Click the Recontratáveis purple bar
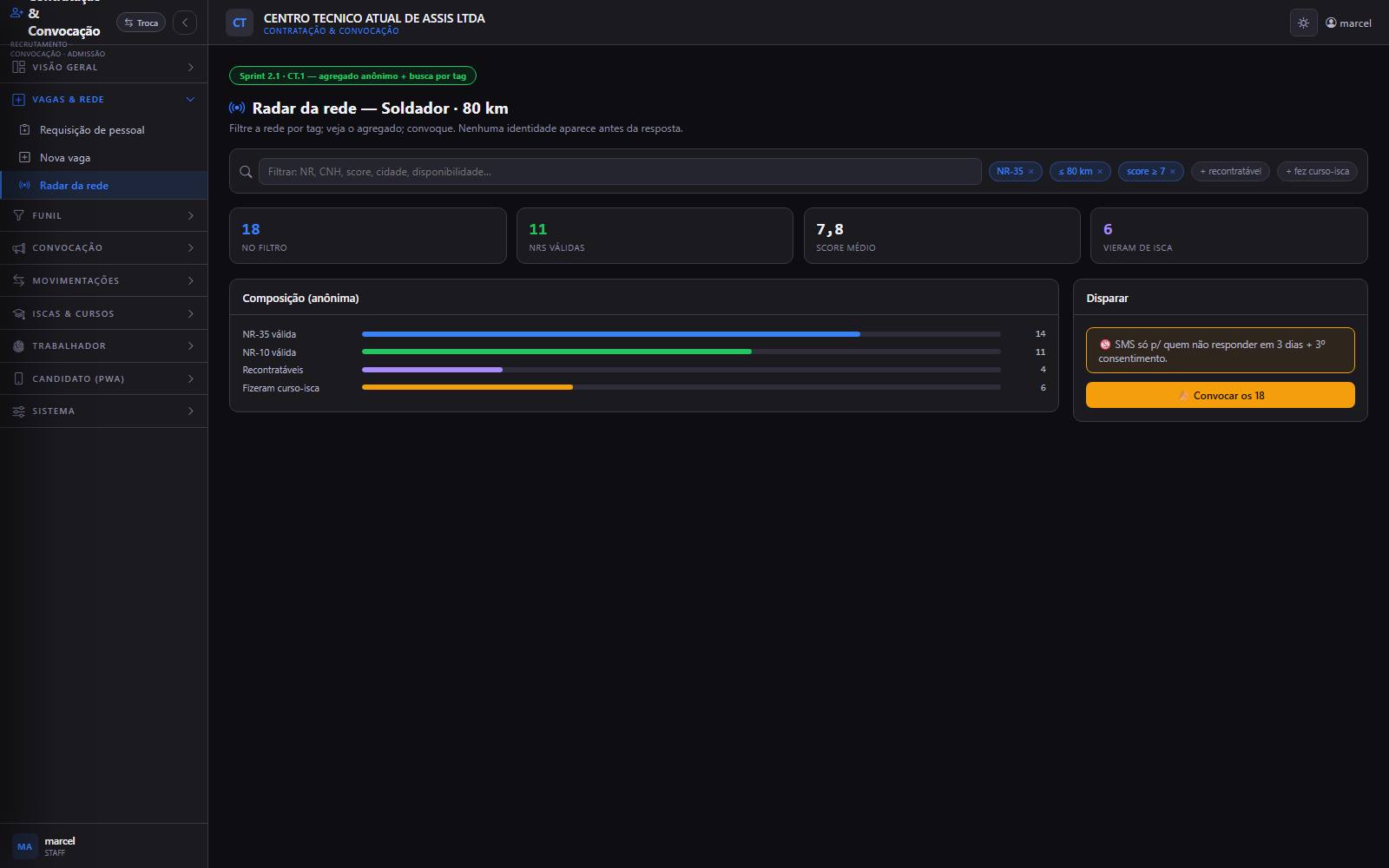Screen dimensions: 1389x868 [432, 370]
